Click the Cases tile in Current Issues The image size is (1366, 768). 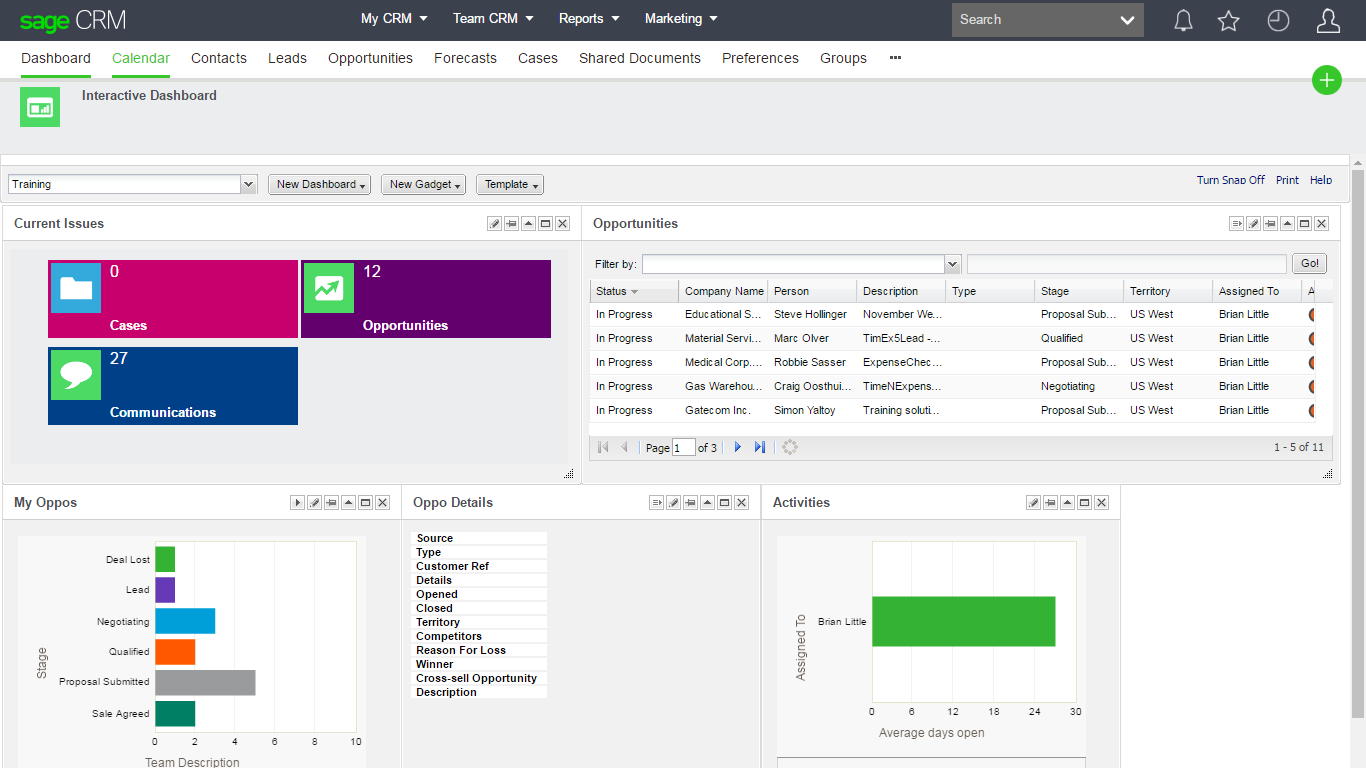[x=172, y=298]
